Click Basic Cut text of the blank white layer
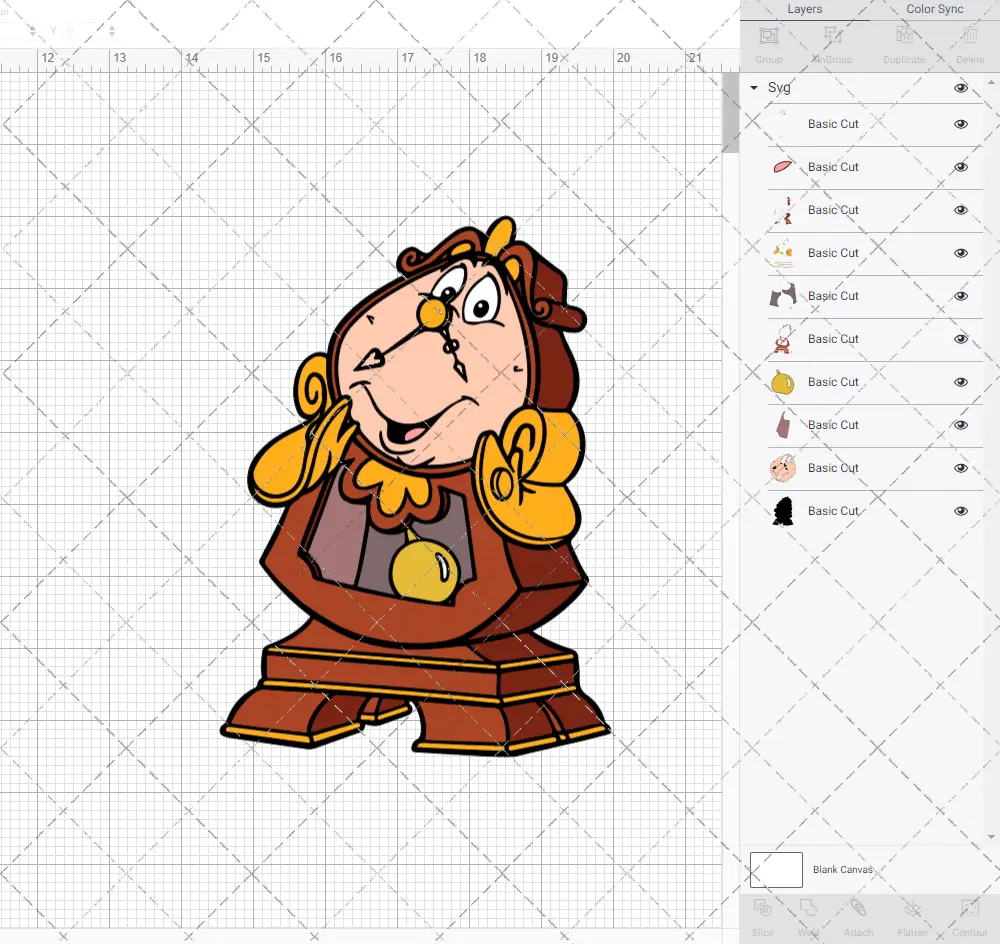Image resolution: width=1000 pixels, height=944 pixels. 833,124
